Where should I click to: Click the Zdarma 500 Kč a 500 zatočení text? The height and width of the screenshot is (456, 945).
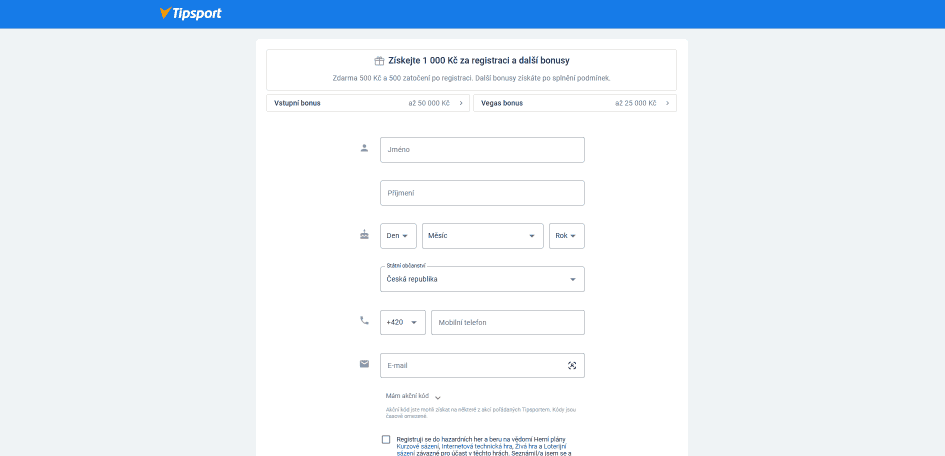[471, 78]
